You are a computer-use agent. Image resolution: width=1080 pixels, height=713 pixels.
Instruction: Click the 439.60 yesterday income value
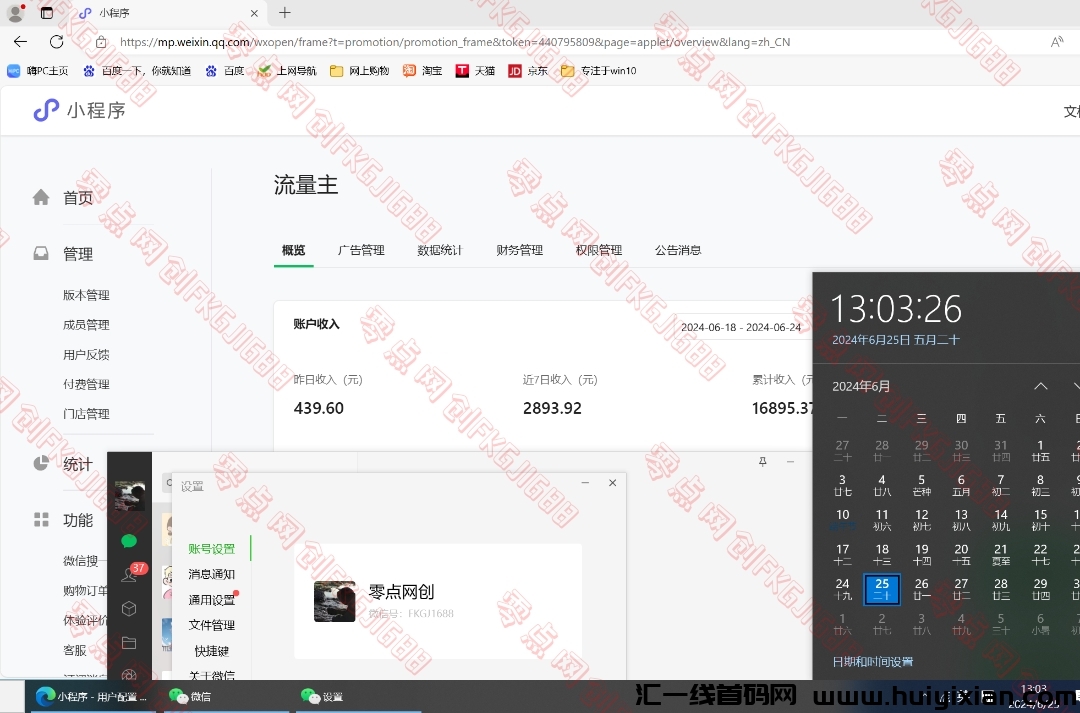[x=319, y=408]
